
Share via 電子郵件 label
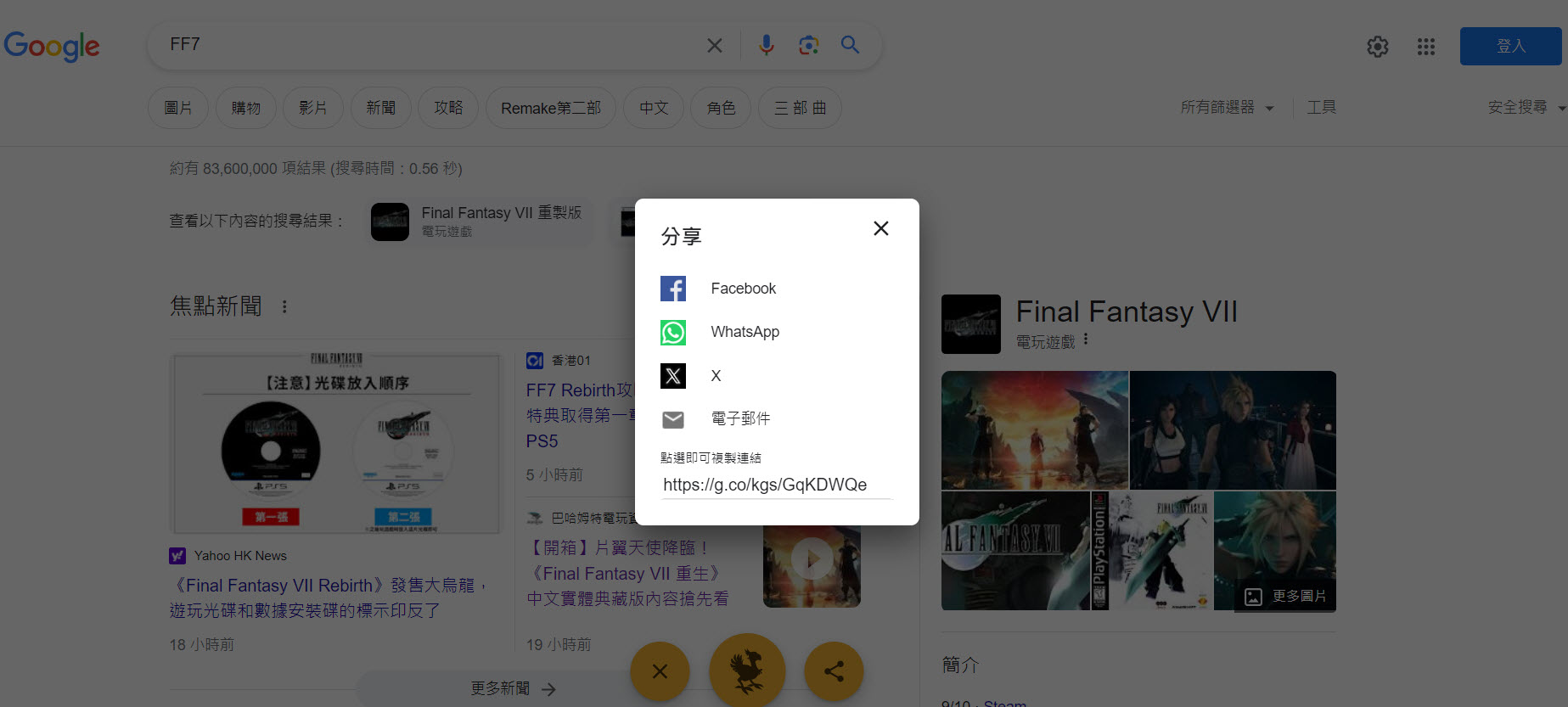pos(740,418)
